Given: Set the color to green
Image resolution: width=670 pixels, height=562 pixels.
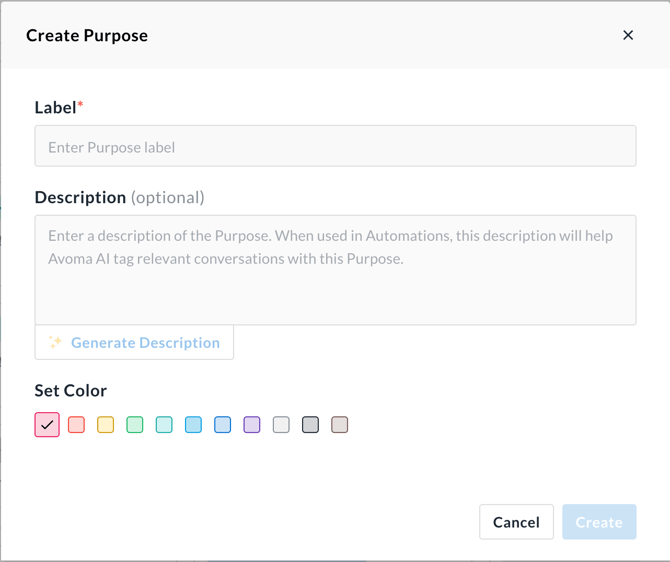Looking at the screenshot, I should coord(135,425).
